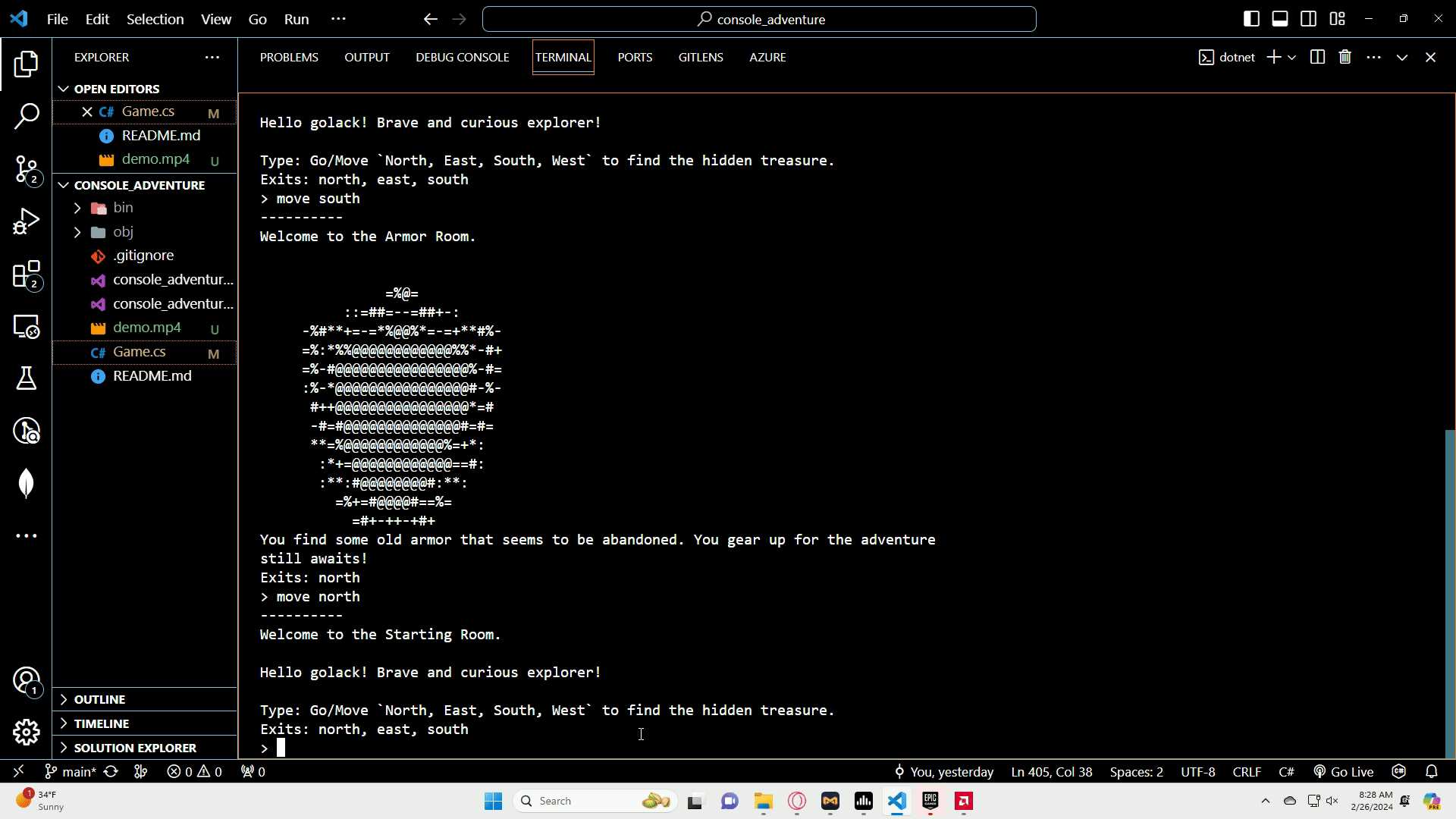
Task: Open Manage gear settings menu
Action: click(27, 732)
